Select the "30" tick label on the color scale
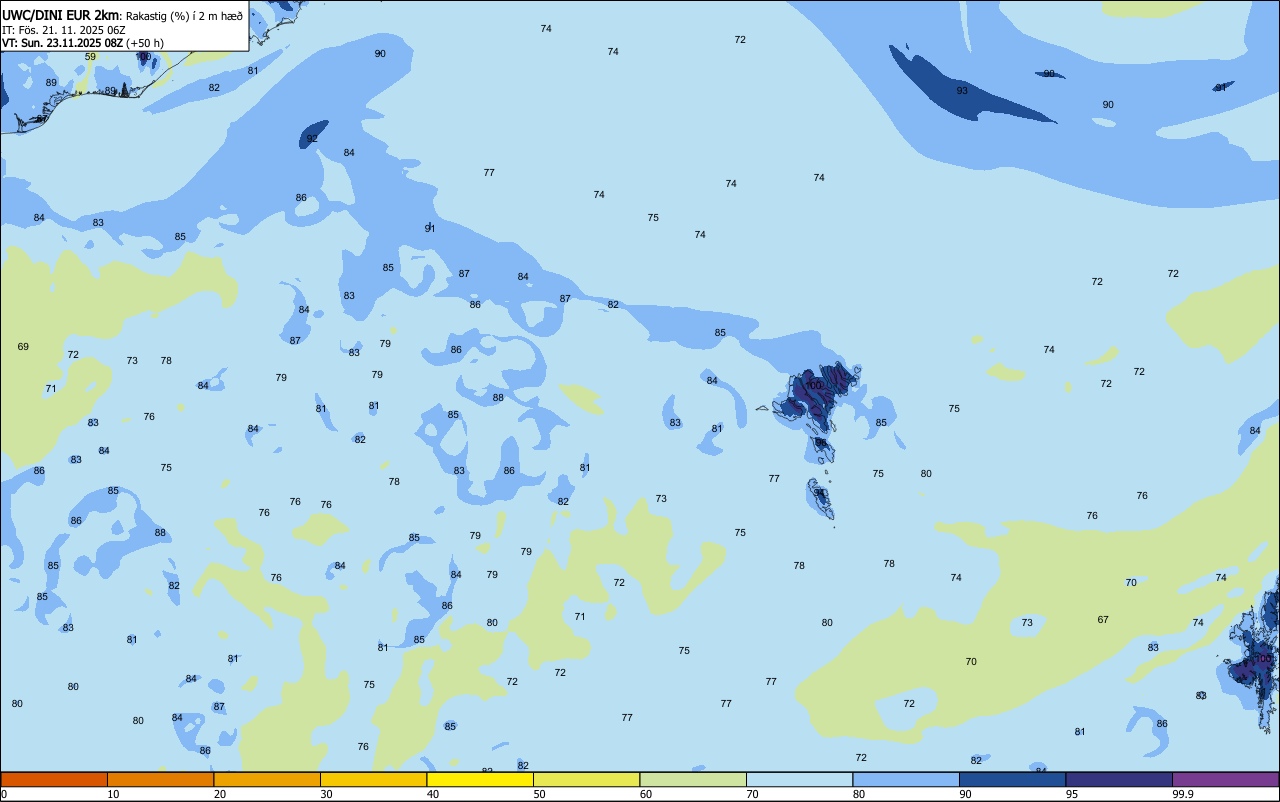Image resolution: width=1280 pixels, height=802 pixels. pyautogui.click(x=326, y=794)
